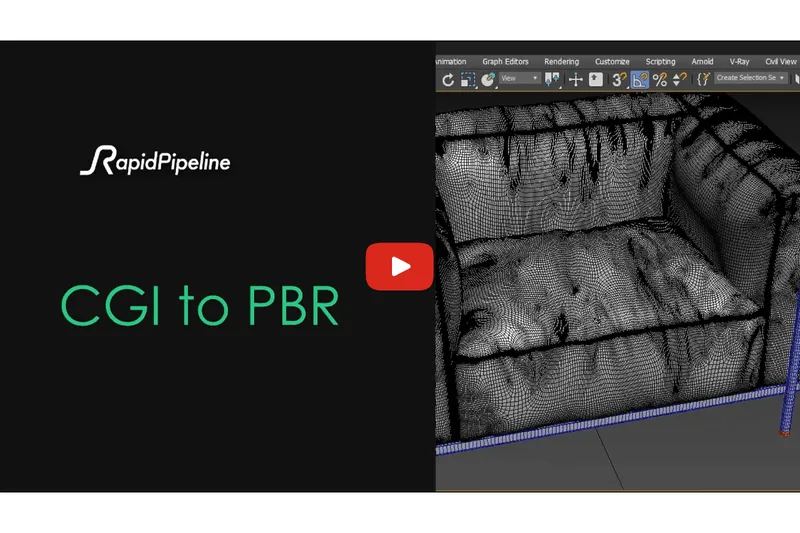
Task: Open the Rendering menu
Action: (x=561, y=62)
